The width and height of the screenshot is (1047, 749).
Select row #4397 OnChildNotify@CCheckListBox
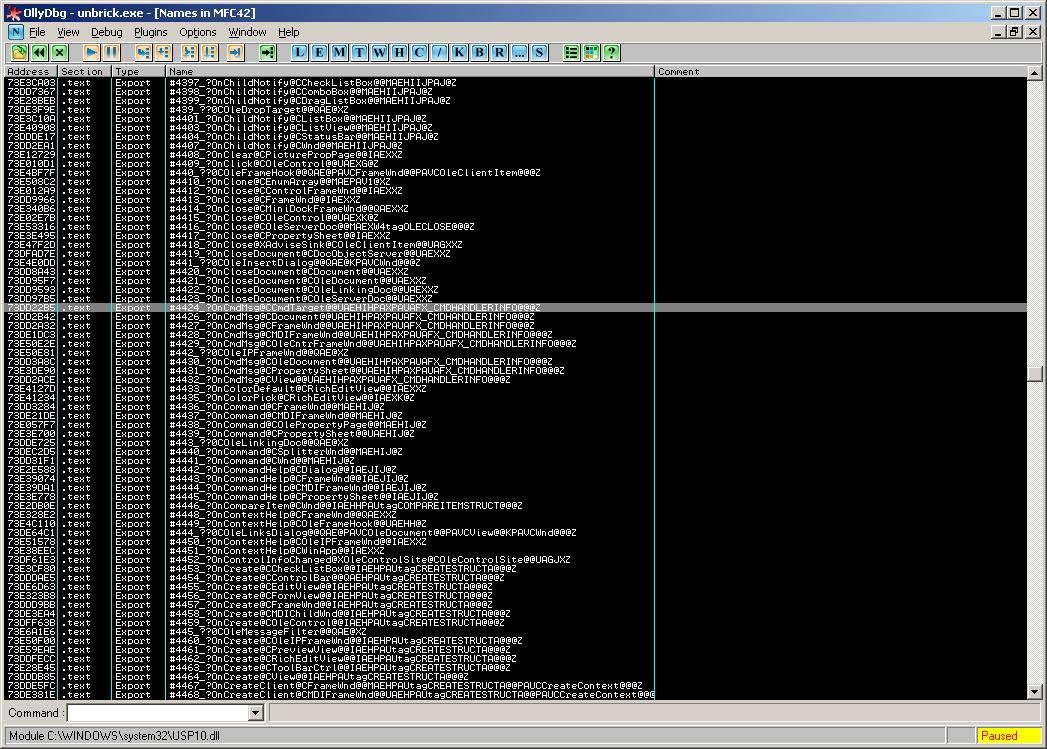click(x=515, y=83)
